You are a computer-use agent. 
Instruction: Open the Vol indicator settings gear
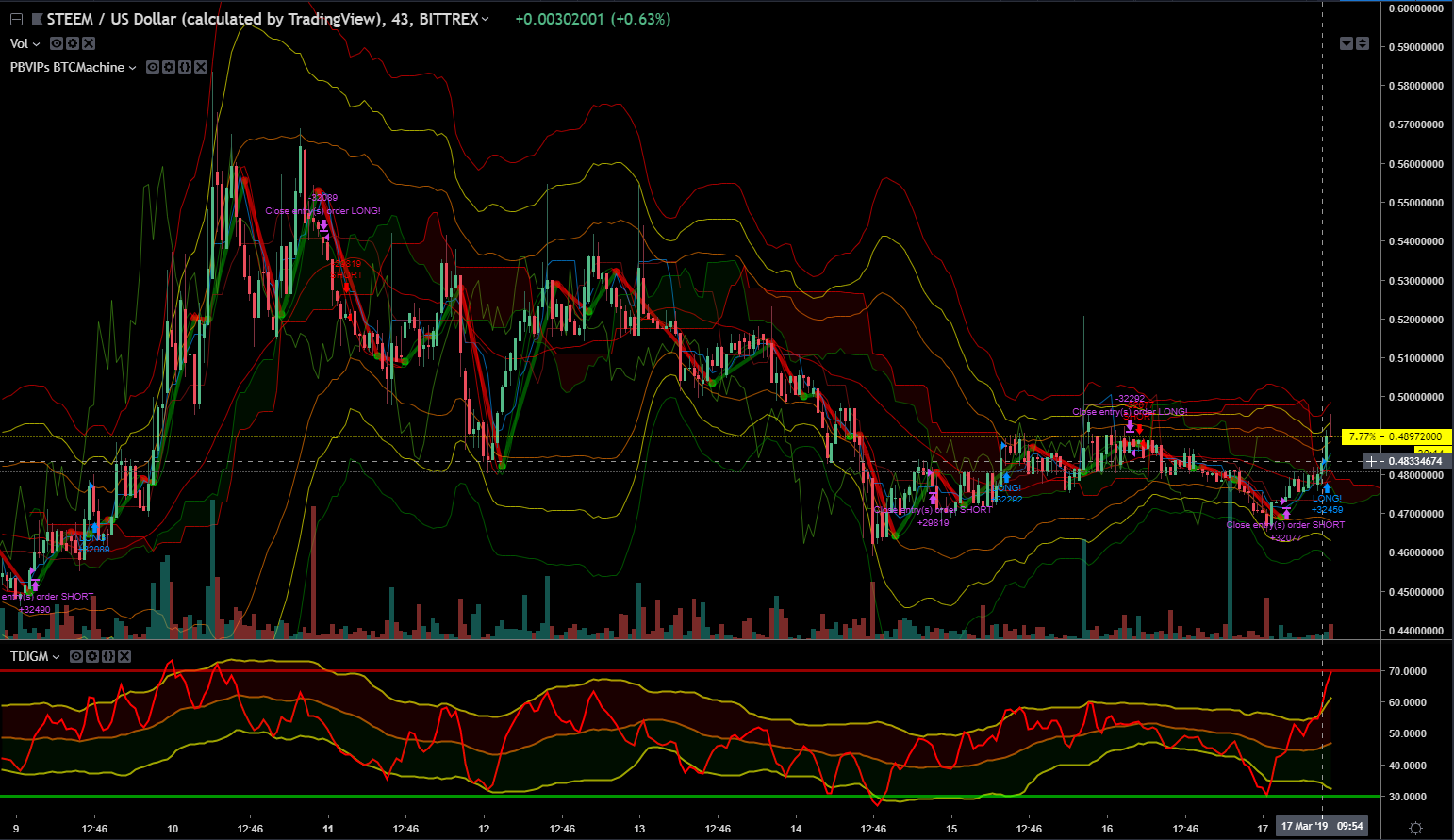(x=73, y=43)
